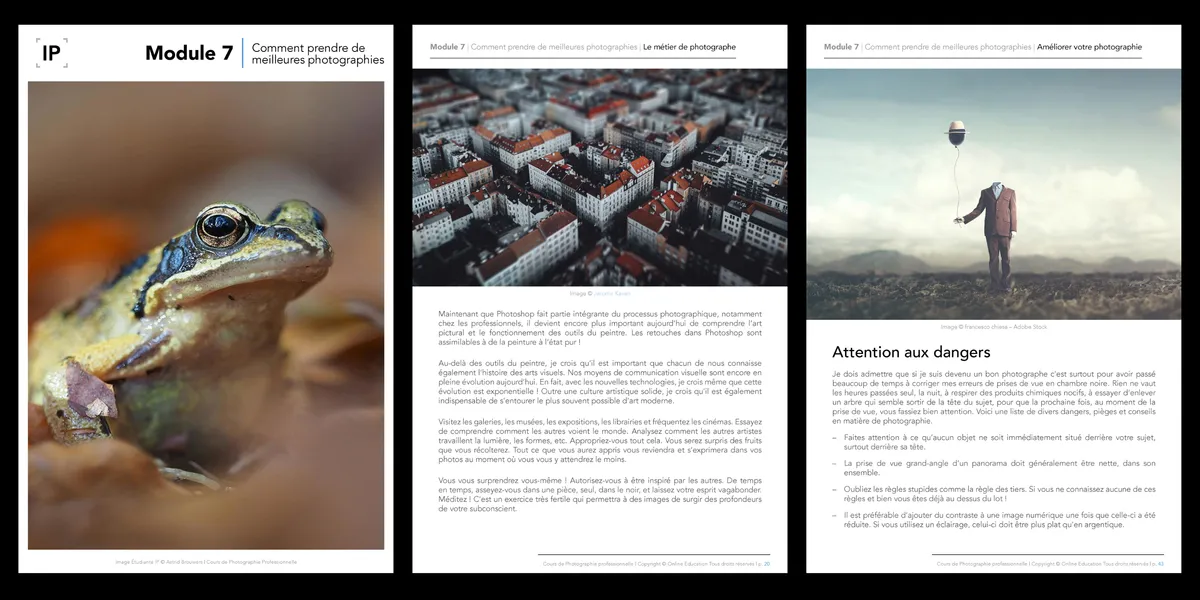Image resolution: width=1200 pixels, height=600 pixels.
Task: Click paragraph beginning "Visitez les galeries, les musées"
Action: (600, 443)
